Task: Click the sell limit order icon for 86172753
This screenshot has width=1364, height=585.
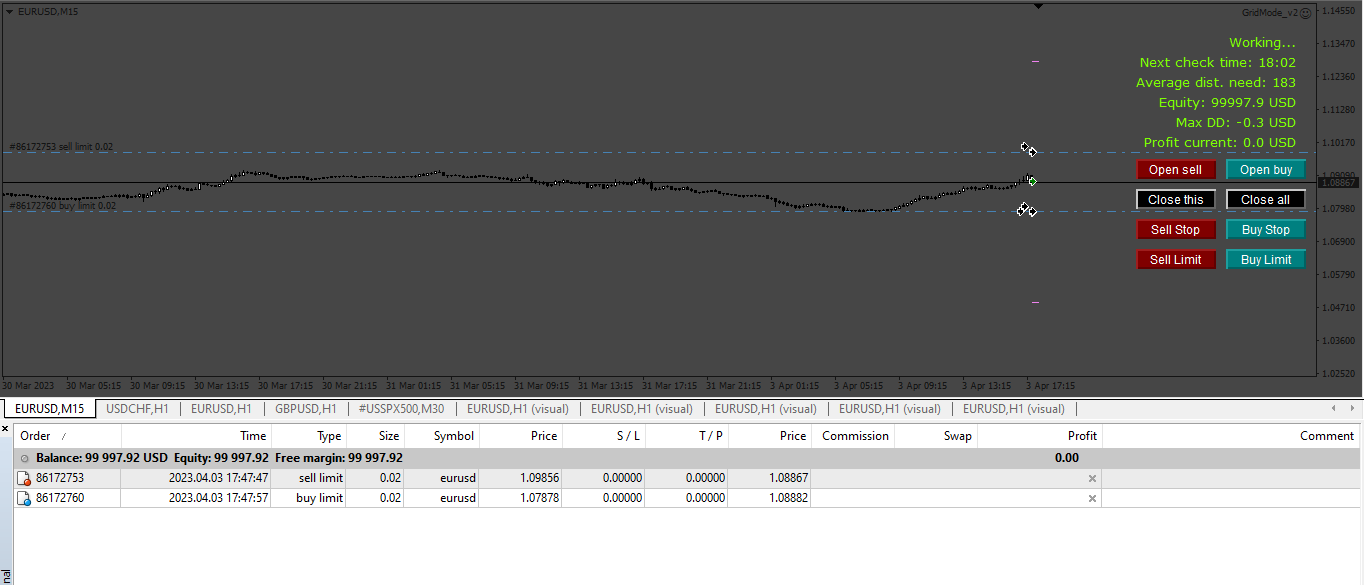Action: point(24,478)
